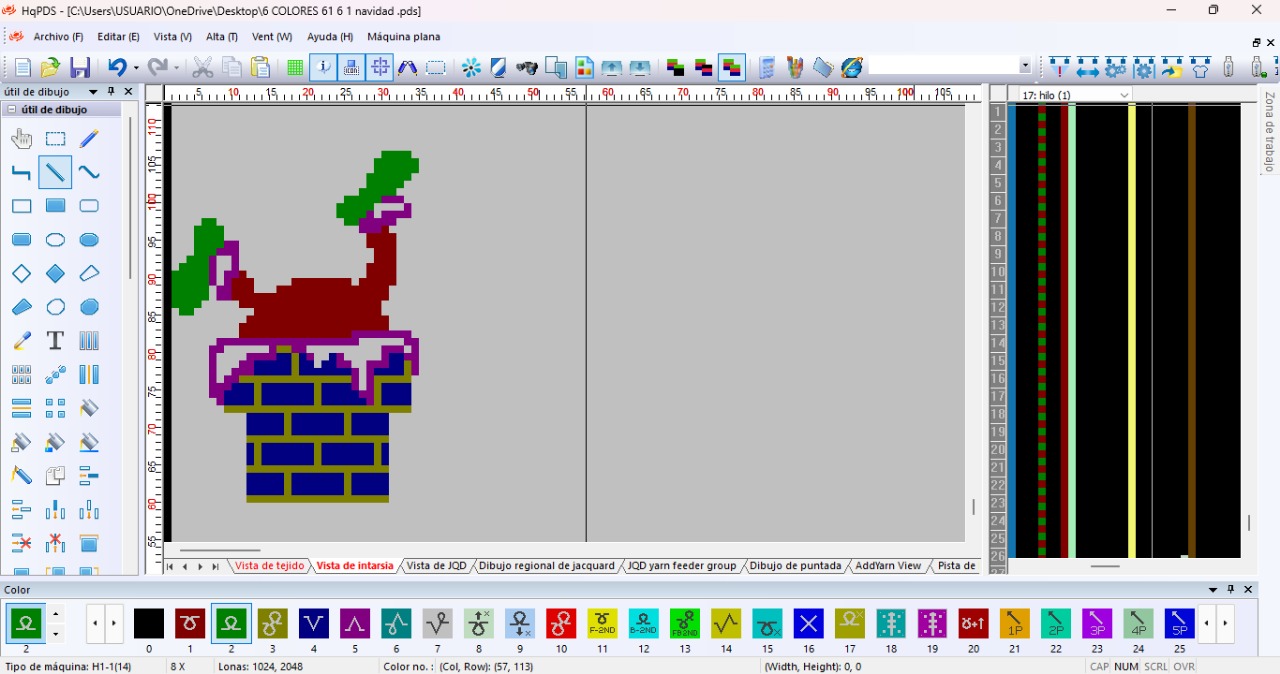Image resolution: width=1280 pixels, height=674 pixels.
Task: Switch to the Vista de JQD tab
Action: point(436,566)
